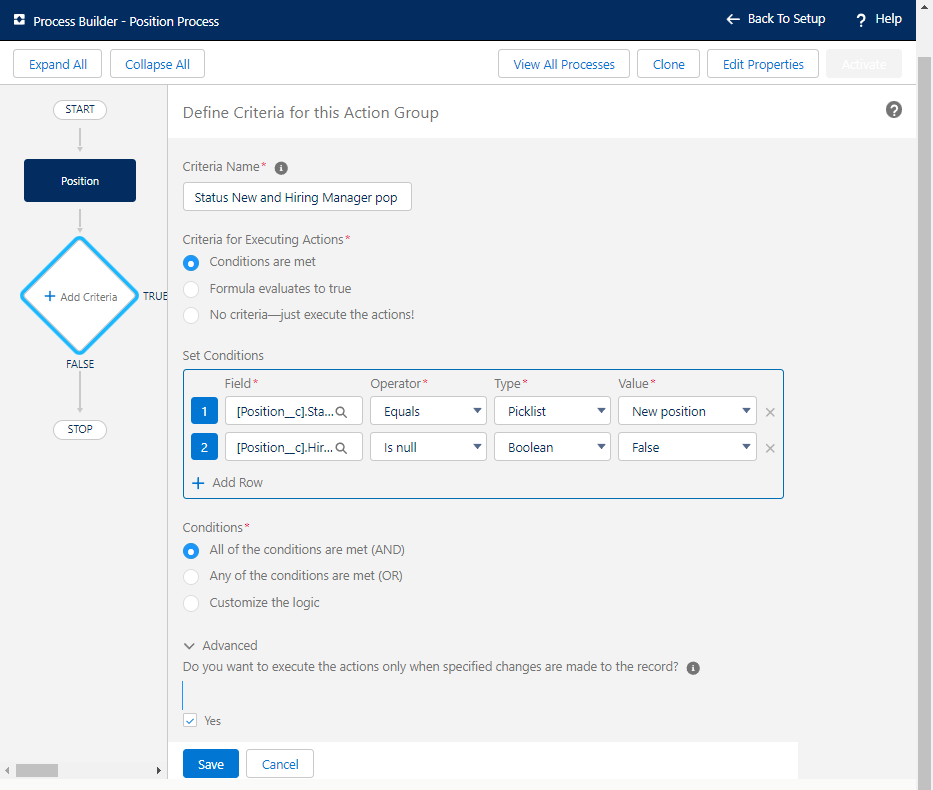Click the left arrow of horizontal scrollbar
This screenshot has width=933, height=790.
[7, 770]
